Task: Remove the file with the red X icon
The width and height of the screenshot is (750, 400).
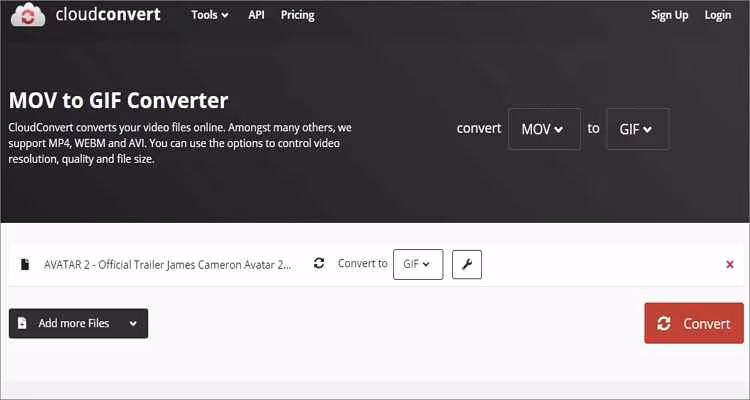Action: click(730, 264)
